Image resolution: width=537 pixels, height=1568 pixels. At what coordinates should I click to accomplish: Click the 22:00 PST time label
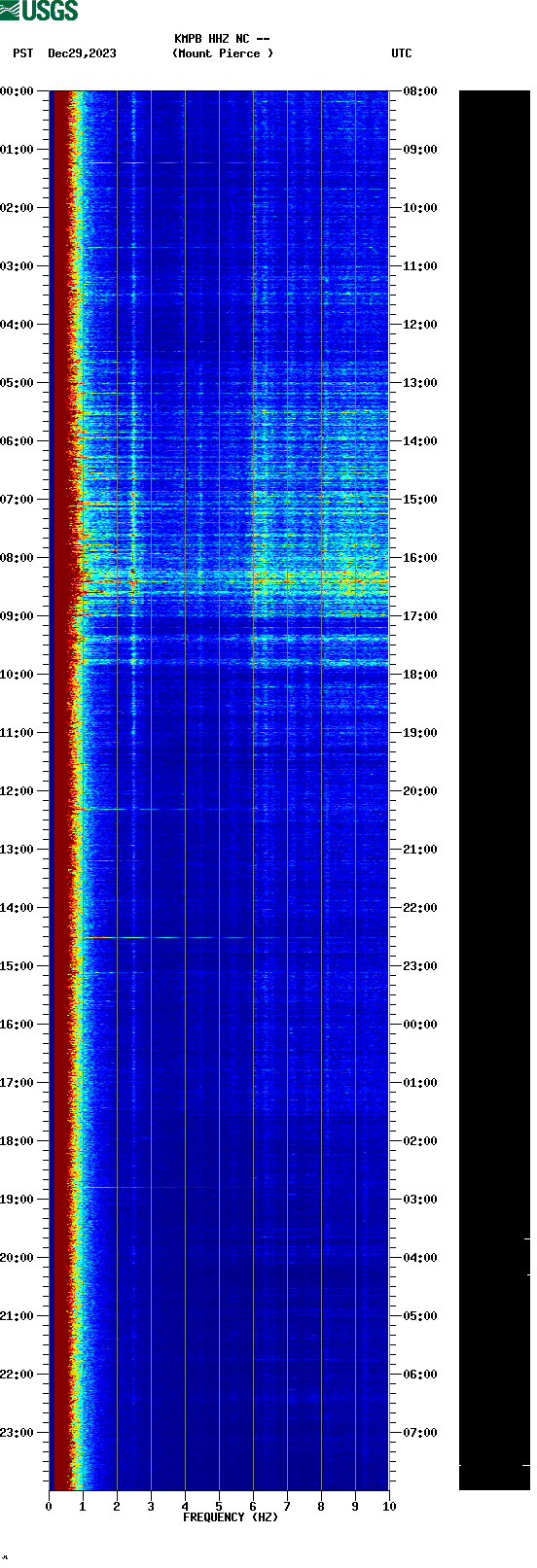pyautogui.click(x=18, y=1375)
